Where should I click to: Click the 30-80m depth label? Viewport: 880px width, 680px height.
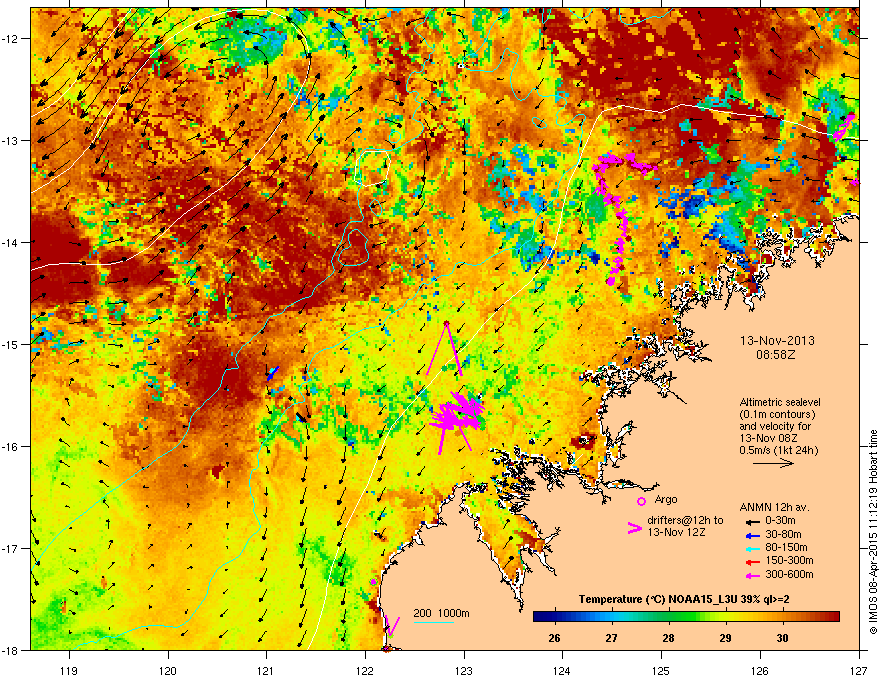pyautogui.click(x=783, y=534)
